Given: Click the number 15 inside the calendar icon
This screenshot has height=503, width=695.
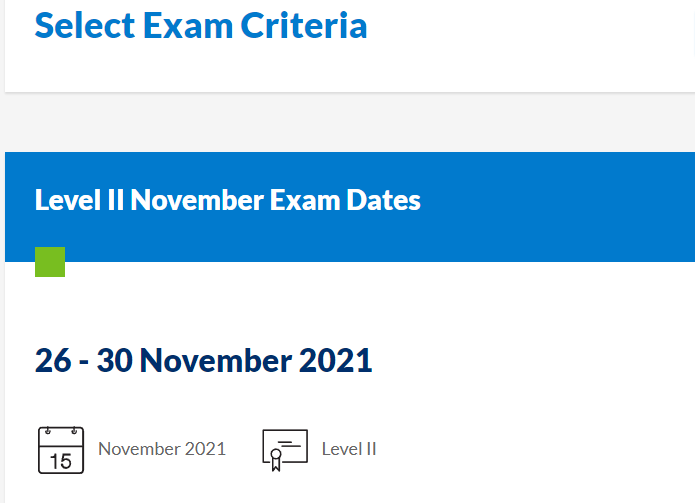Looking at the screenshot, I should [x=61, y=460].
